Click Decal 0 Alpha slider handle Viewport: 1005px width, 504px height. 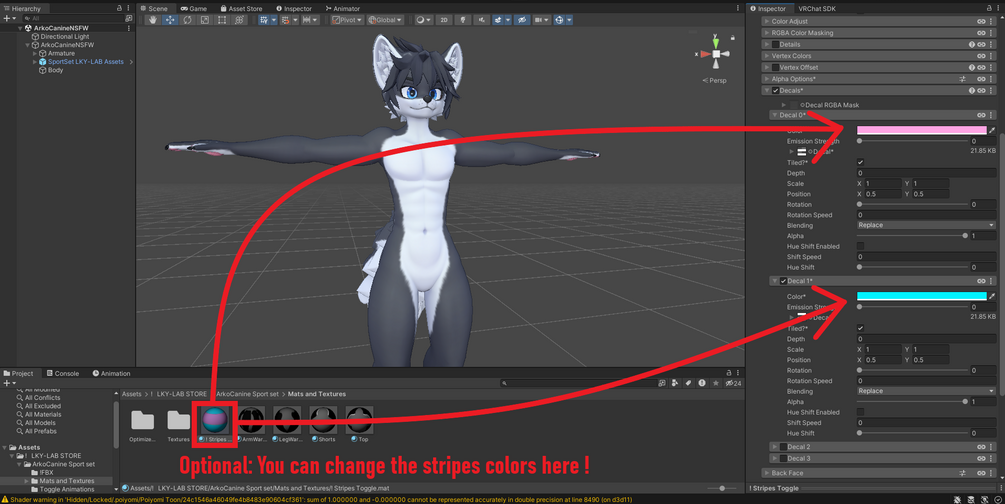point(965,236)
